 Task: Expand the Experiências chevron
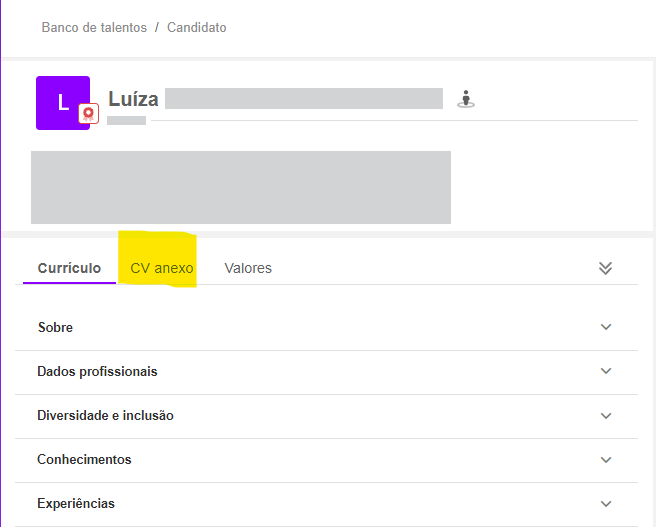click(x=605, y=503)
